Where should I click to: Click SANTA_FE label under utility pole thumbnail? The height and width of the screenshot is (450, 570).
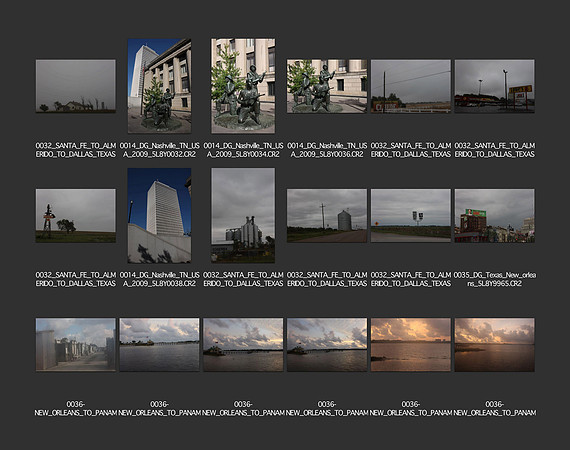411,150
